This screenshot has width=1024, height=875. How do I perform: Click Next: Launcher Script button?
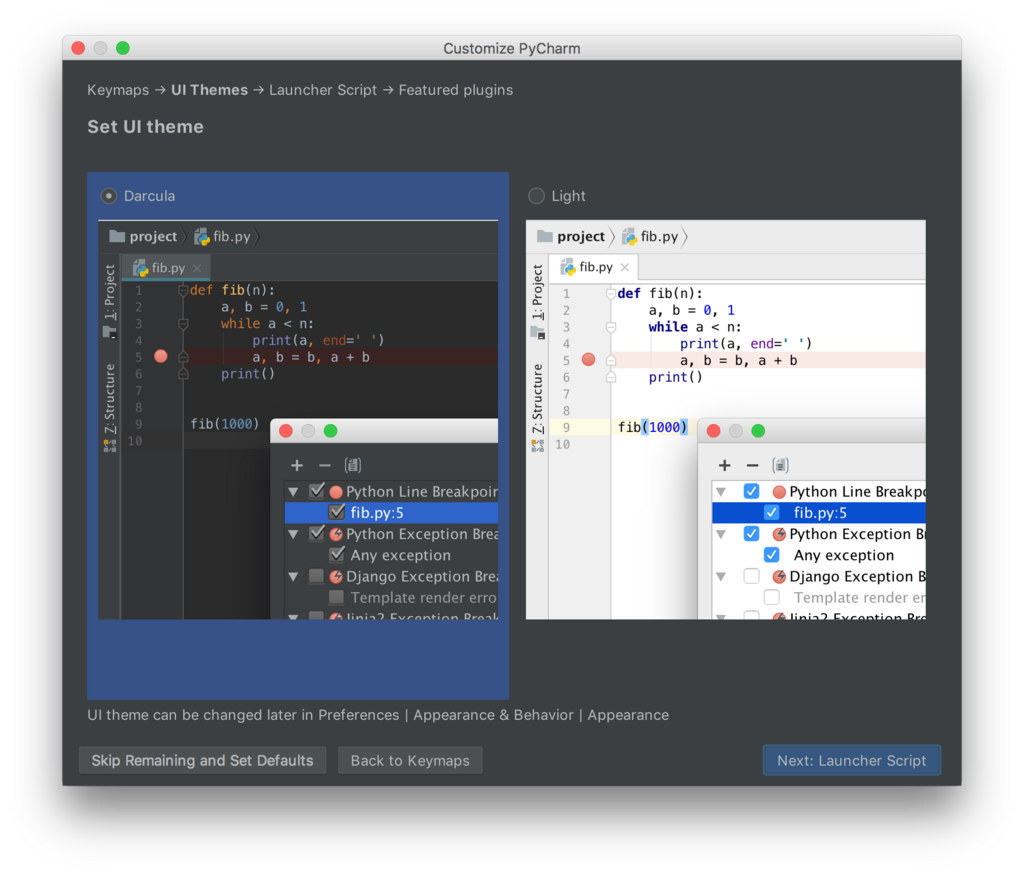(852, 761)
